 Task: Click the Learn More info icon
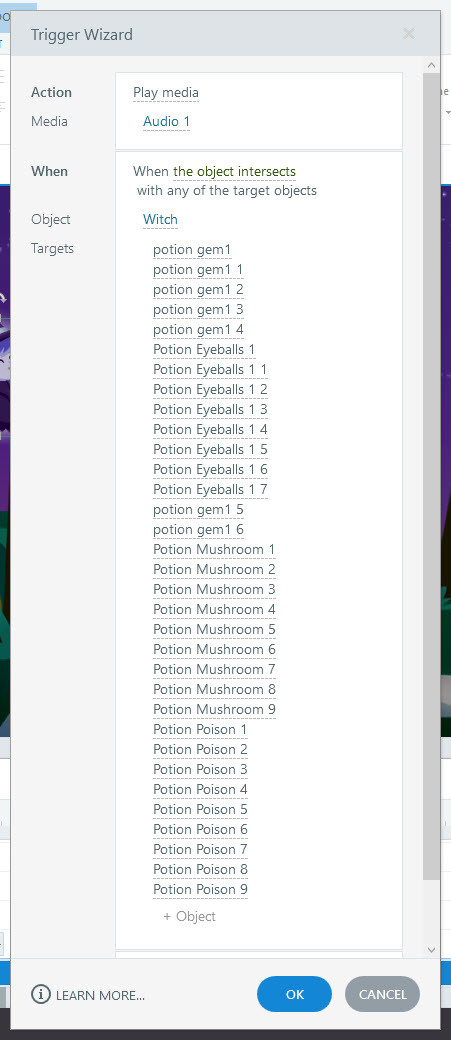(x=40, y=994)
